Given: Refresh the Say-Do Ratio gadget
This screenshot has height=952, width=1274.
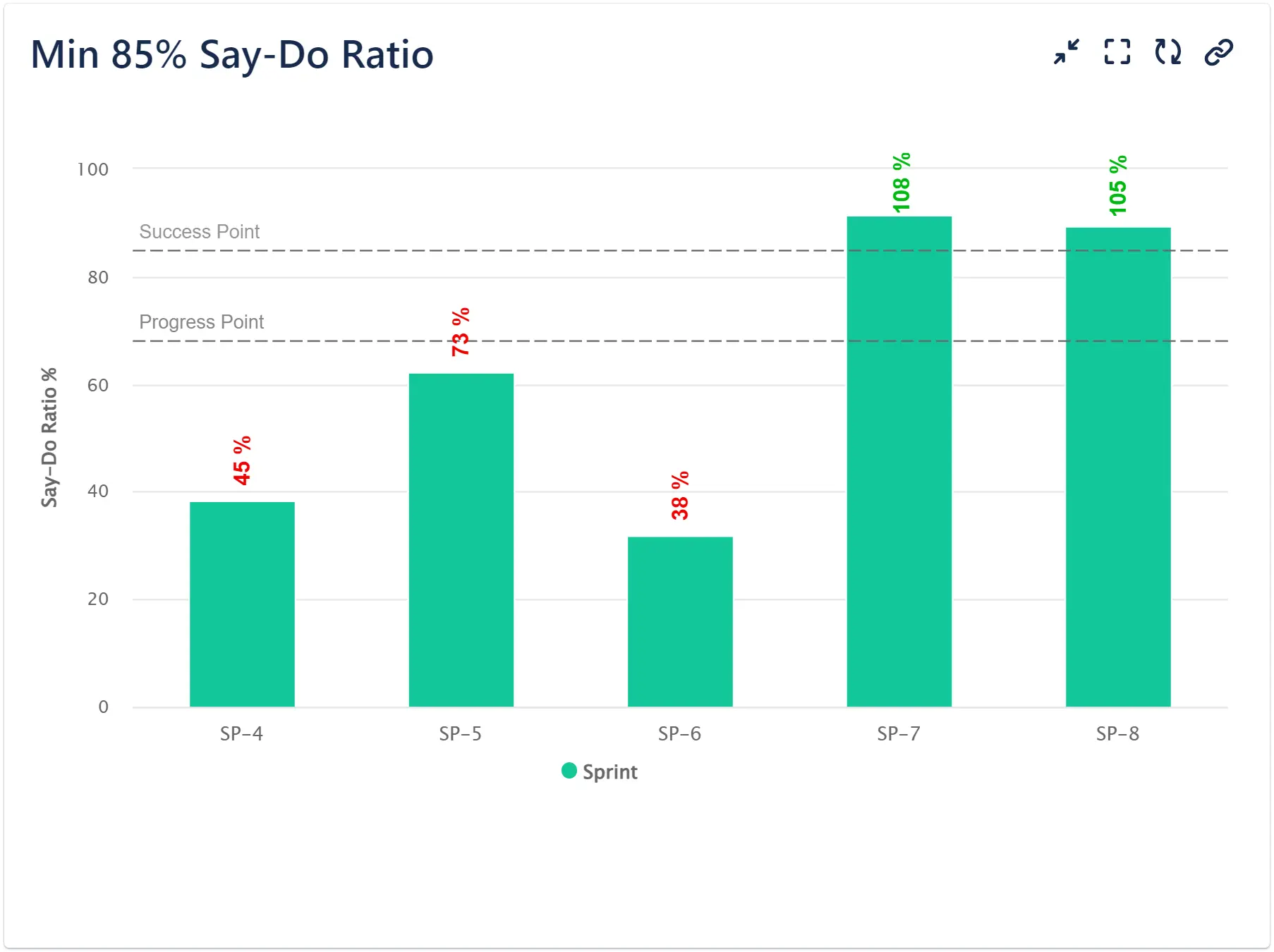Looking at the screenshot, I should pyautogui.click(x=1167, y=52).
